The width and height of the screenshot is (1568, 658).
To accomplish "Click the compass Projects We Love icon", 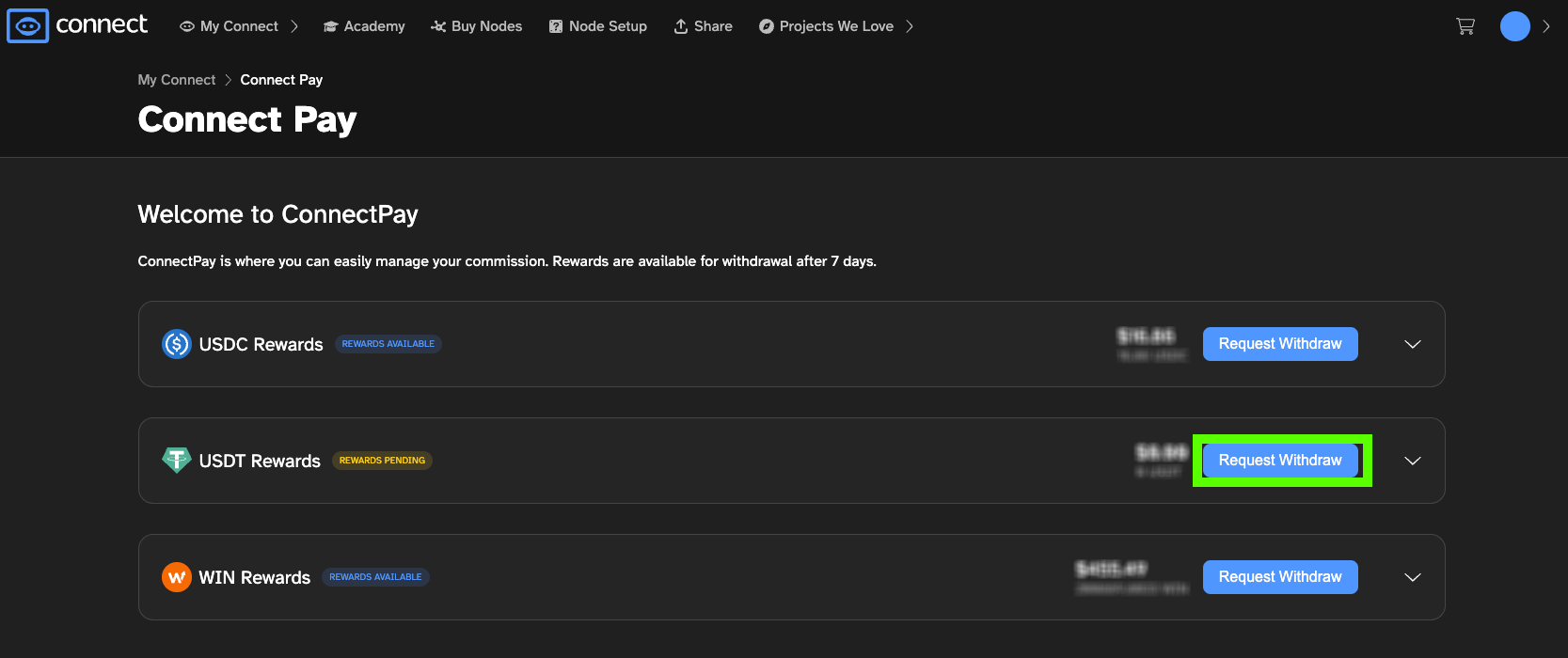I will (767, 26).
